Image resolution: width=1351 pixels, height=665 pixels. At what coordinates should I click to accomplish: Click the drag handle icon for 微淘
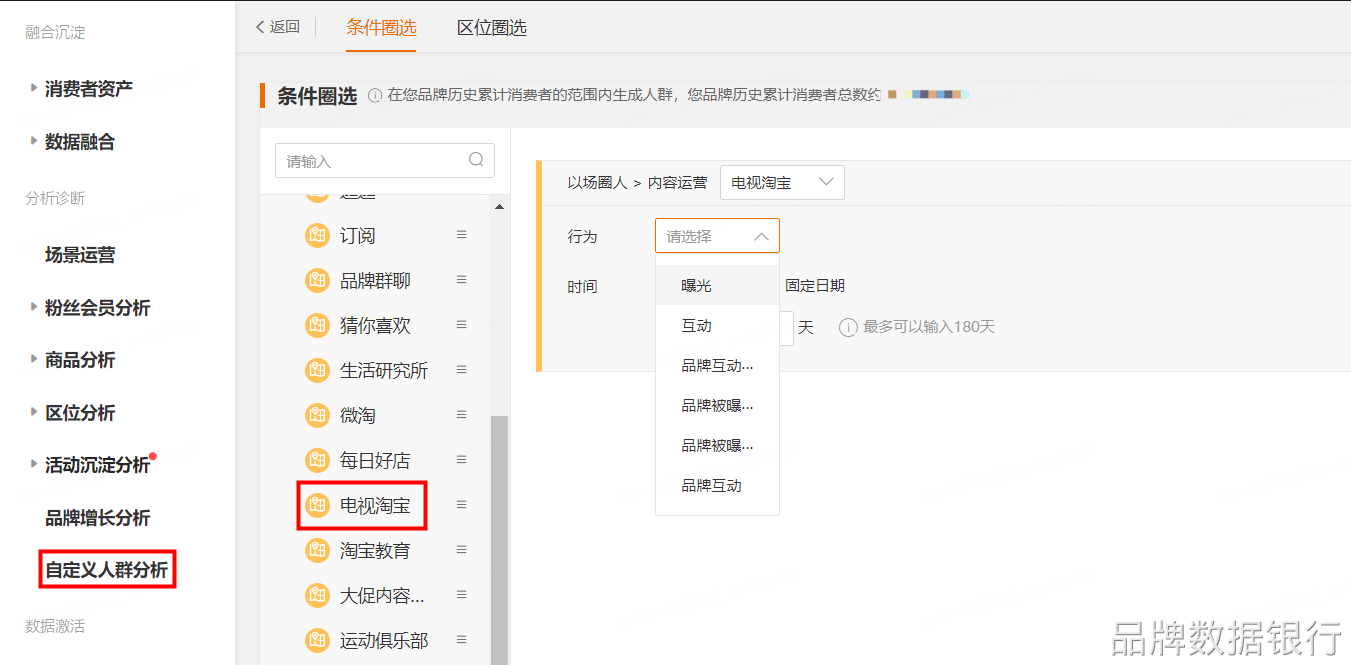pos(462,415)
